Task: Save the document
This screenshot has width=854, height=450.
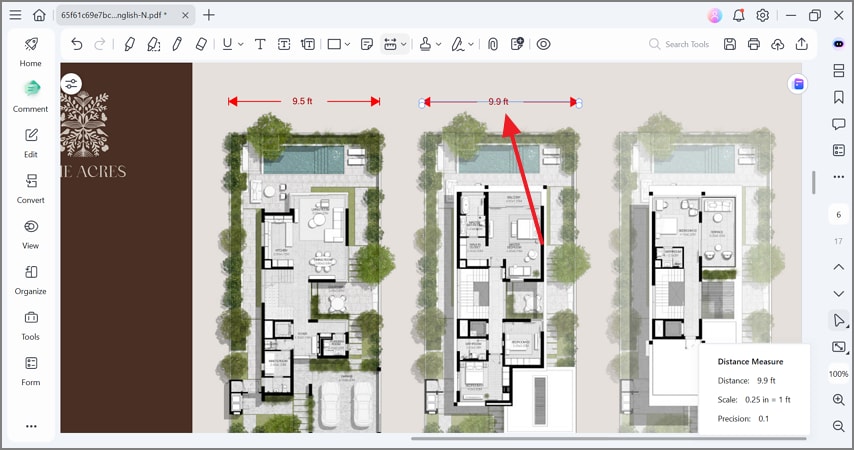Action: (x=730, y=44)
